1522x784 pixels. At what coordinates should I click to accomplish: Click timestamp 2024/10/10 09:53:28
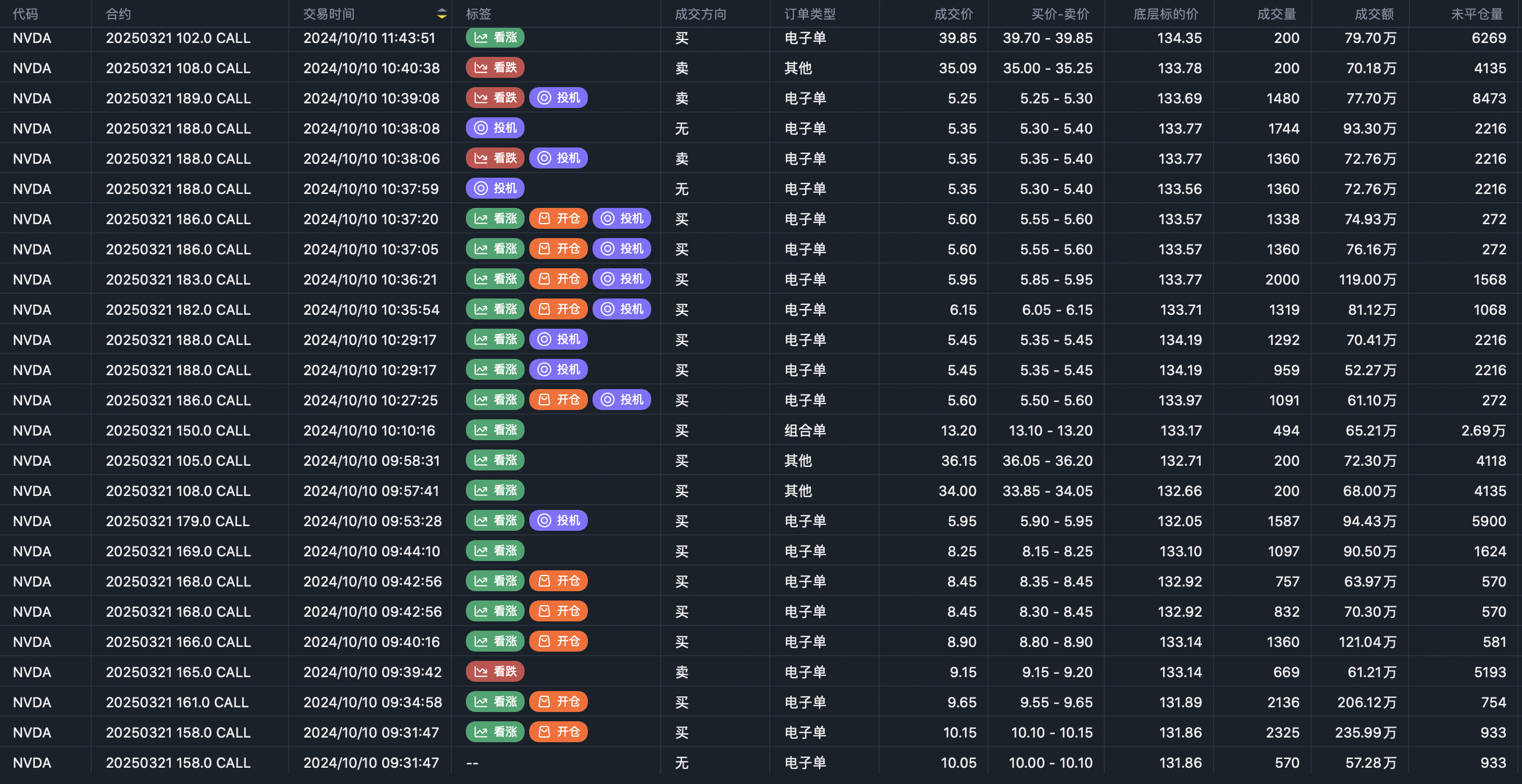coord(372,520)
